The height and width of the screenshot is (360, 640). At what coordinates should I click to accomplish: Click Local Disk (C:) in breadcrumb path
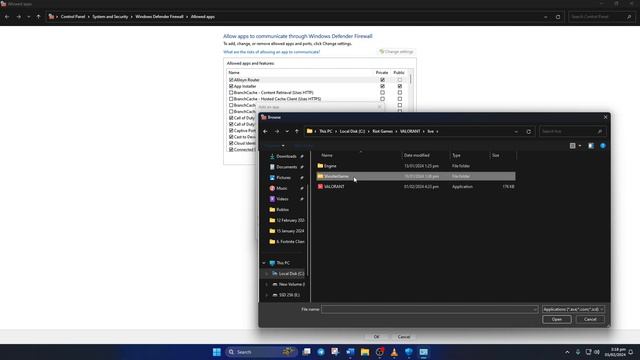tap(352, 131)
